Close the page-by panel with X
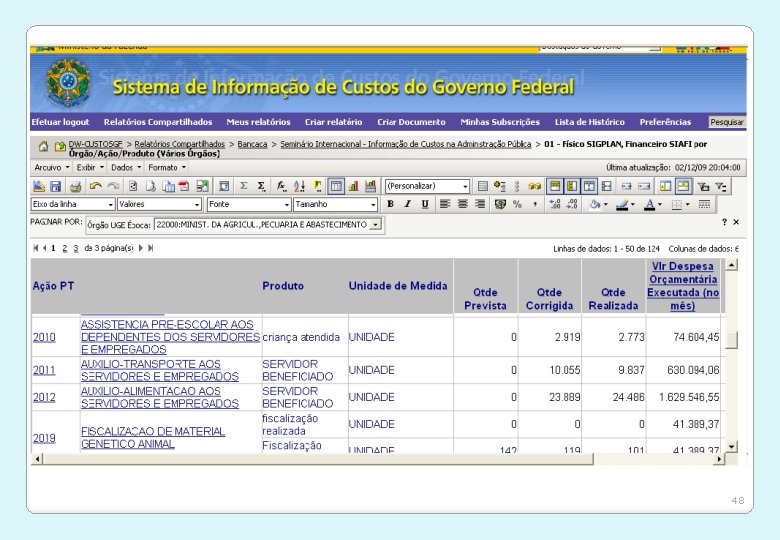 (736, 222)
